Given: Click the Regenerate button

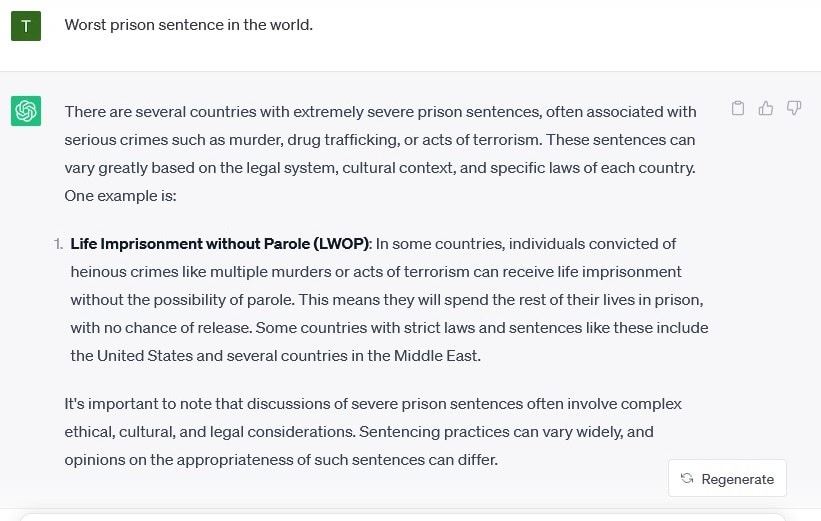Looking at the screenshot, I should (x=727, y=479).
